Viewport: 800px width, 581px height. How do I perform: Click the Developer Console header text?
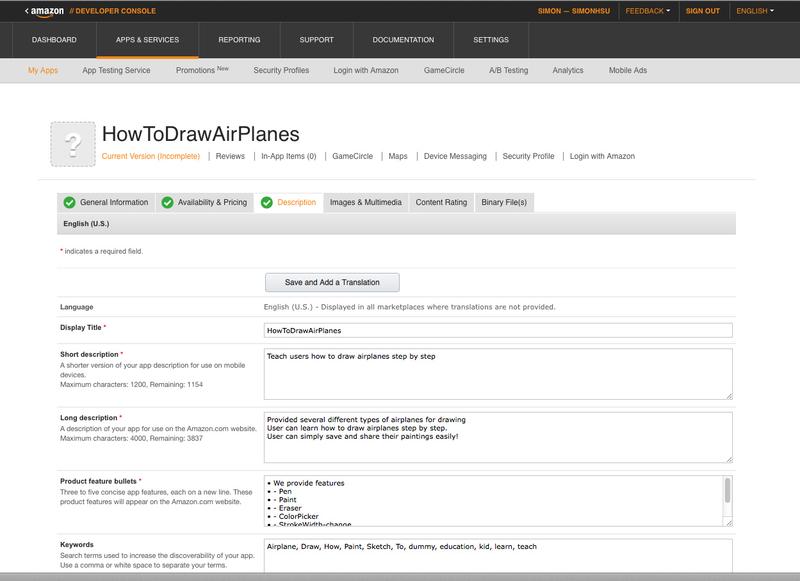point(113,11)
